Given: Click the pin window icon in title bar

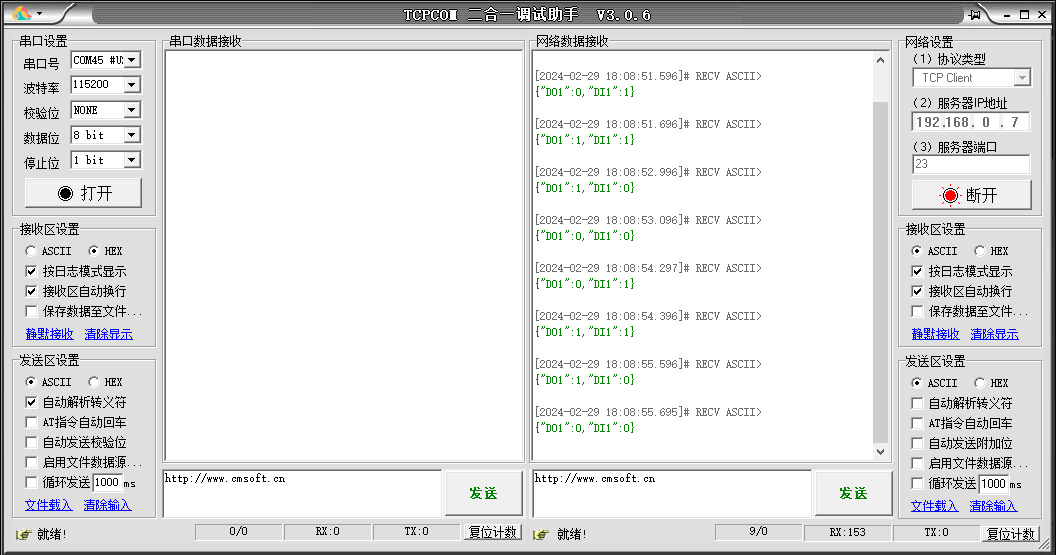Looking at the screenshot, I should [975, 15].
